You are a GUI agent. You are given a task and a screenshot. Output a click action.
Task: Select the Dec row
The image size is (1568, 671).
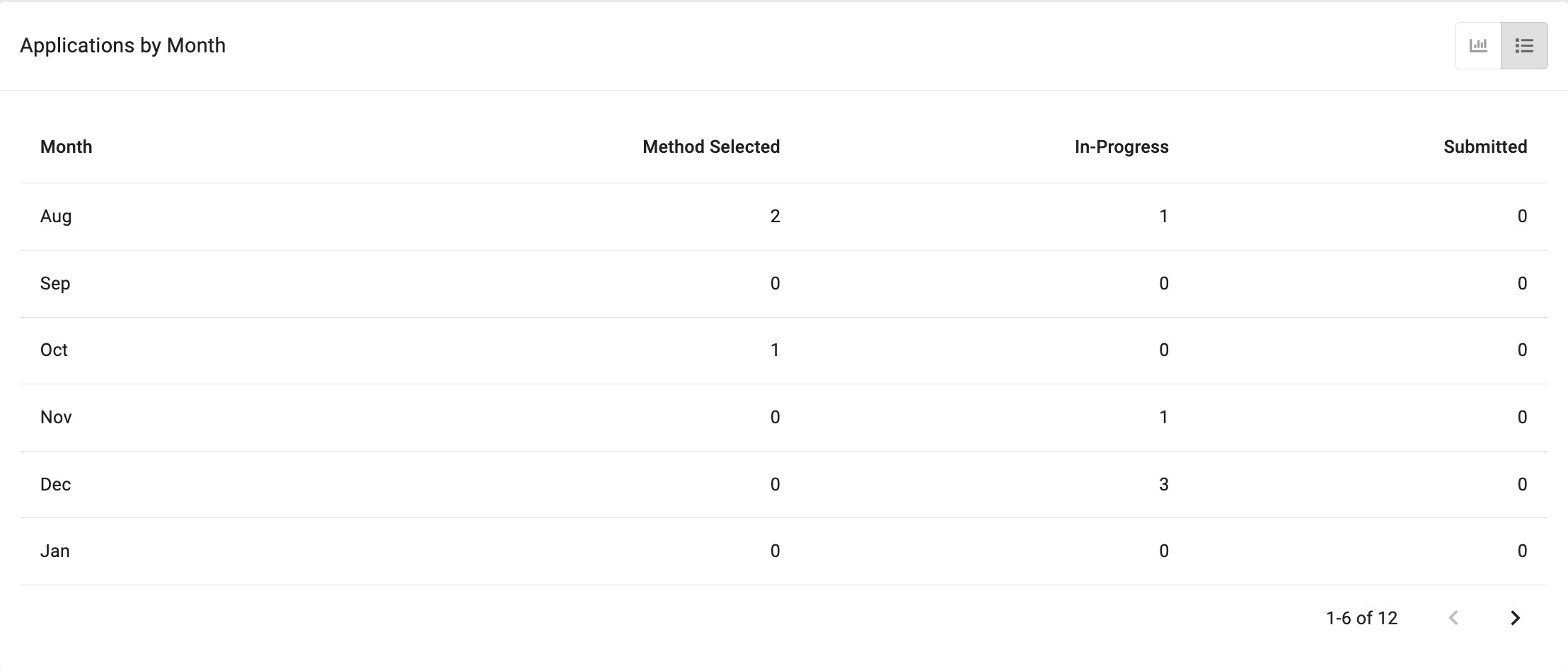(784, 485)
